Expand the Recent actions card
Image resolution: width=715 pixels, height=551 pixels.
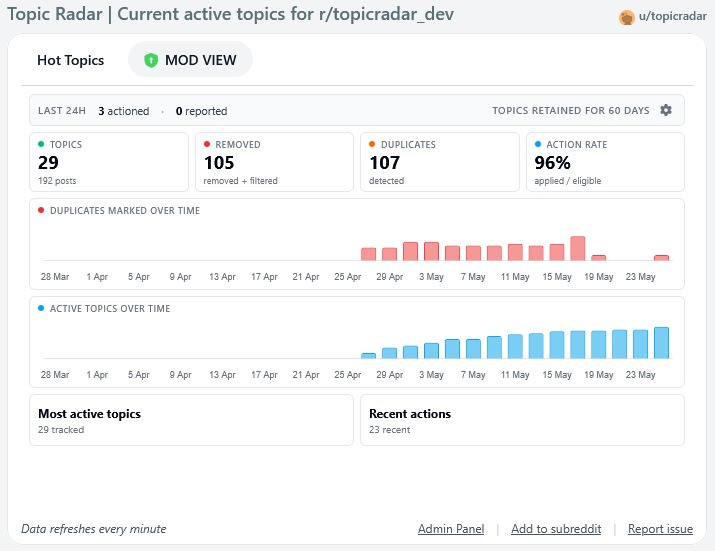tap(522, 420)
